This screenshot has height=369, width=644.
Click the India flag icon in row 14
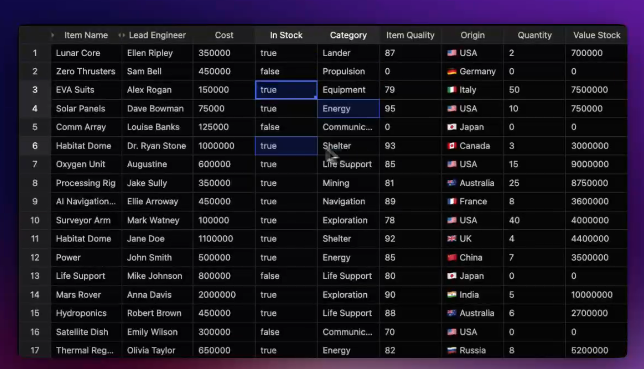452,295
